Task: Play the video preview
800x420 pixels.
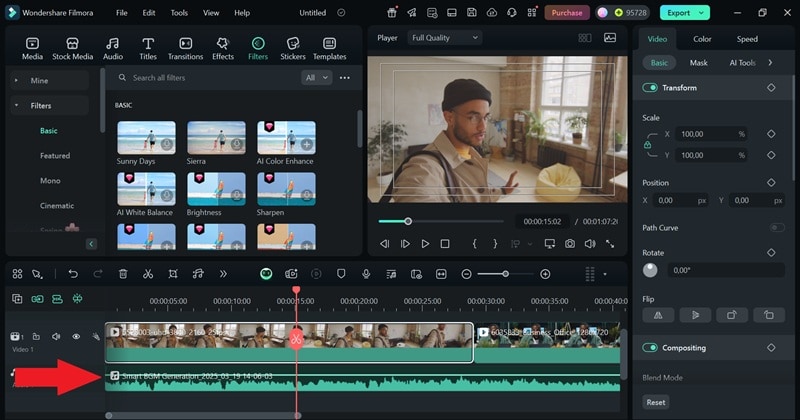Action: point(425,243)
